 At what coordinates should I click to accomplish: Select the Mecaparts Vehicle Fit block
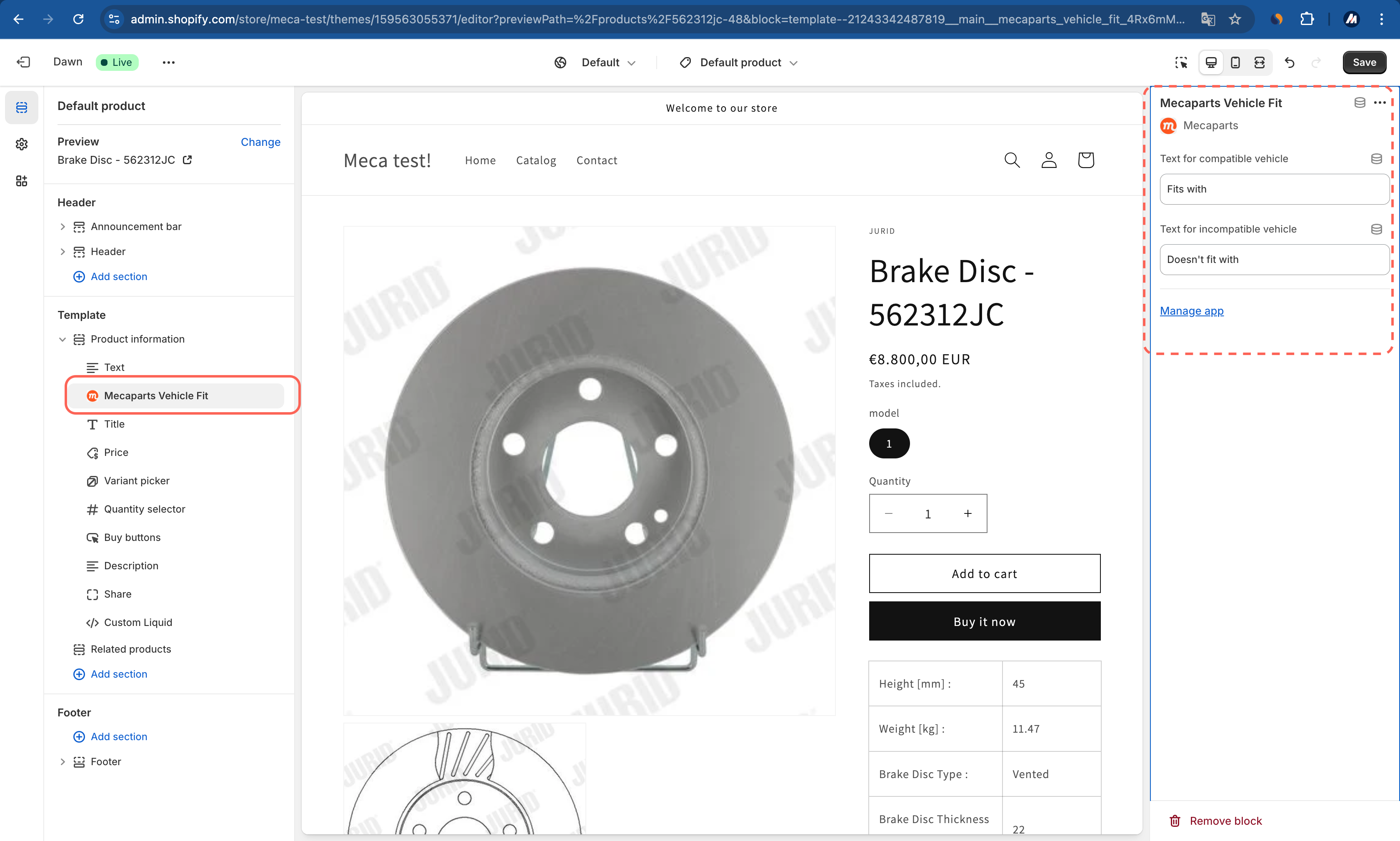[x=176, y=395]
